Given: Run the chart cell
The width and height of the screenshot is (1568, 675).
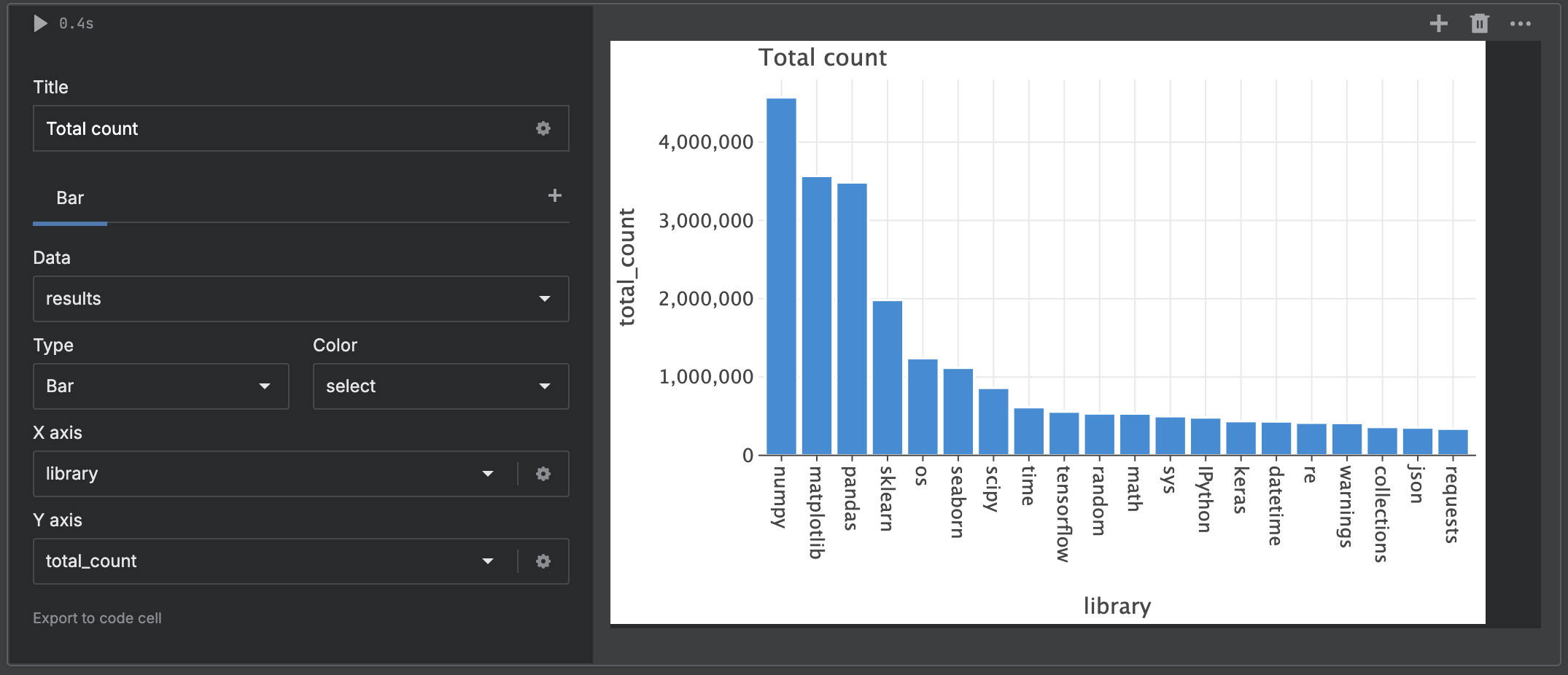Looking at the screenshot, I should tap(40, 23).
